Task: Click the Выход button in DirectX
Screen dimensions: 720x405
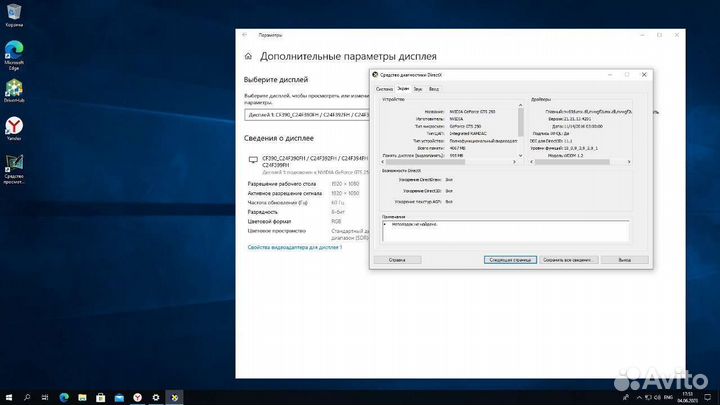Action: (624, 260)
